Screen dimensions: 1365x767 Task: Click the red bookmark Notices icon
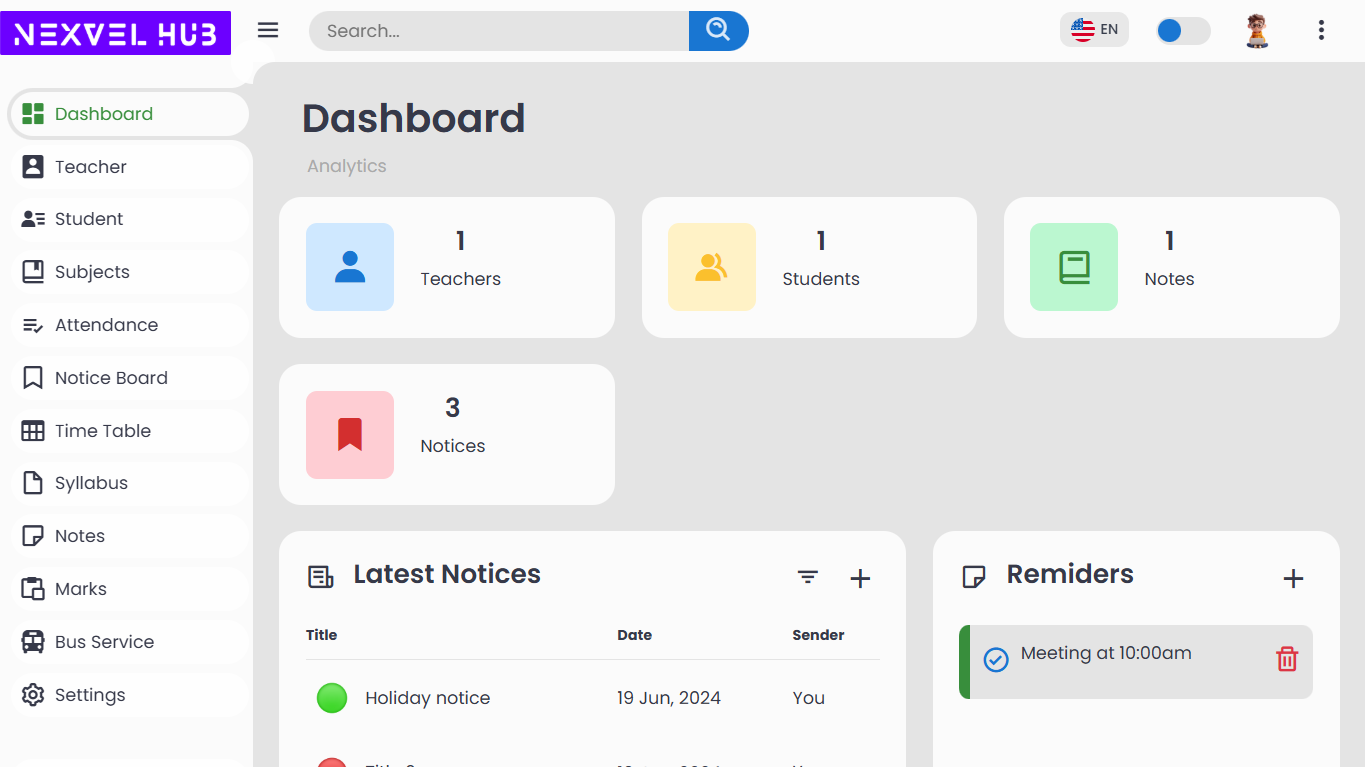tap(350, 435)
